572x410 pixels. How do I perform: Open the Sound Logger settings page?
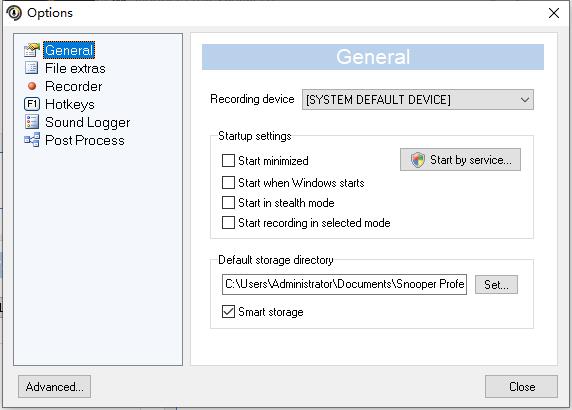pyautogui.click(x=88, y=122)
